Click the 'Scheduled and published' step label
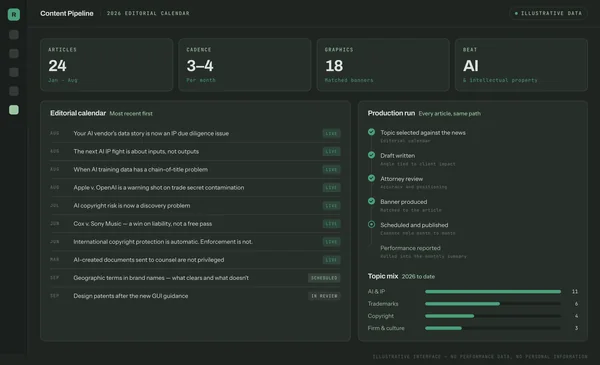 point(414,225)
